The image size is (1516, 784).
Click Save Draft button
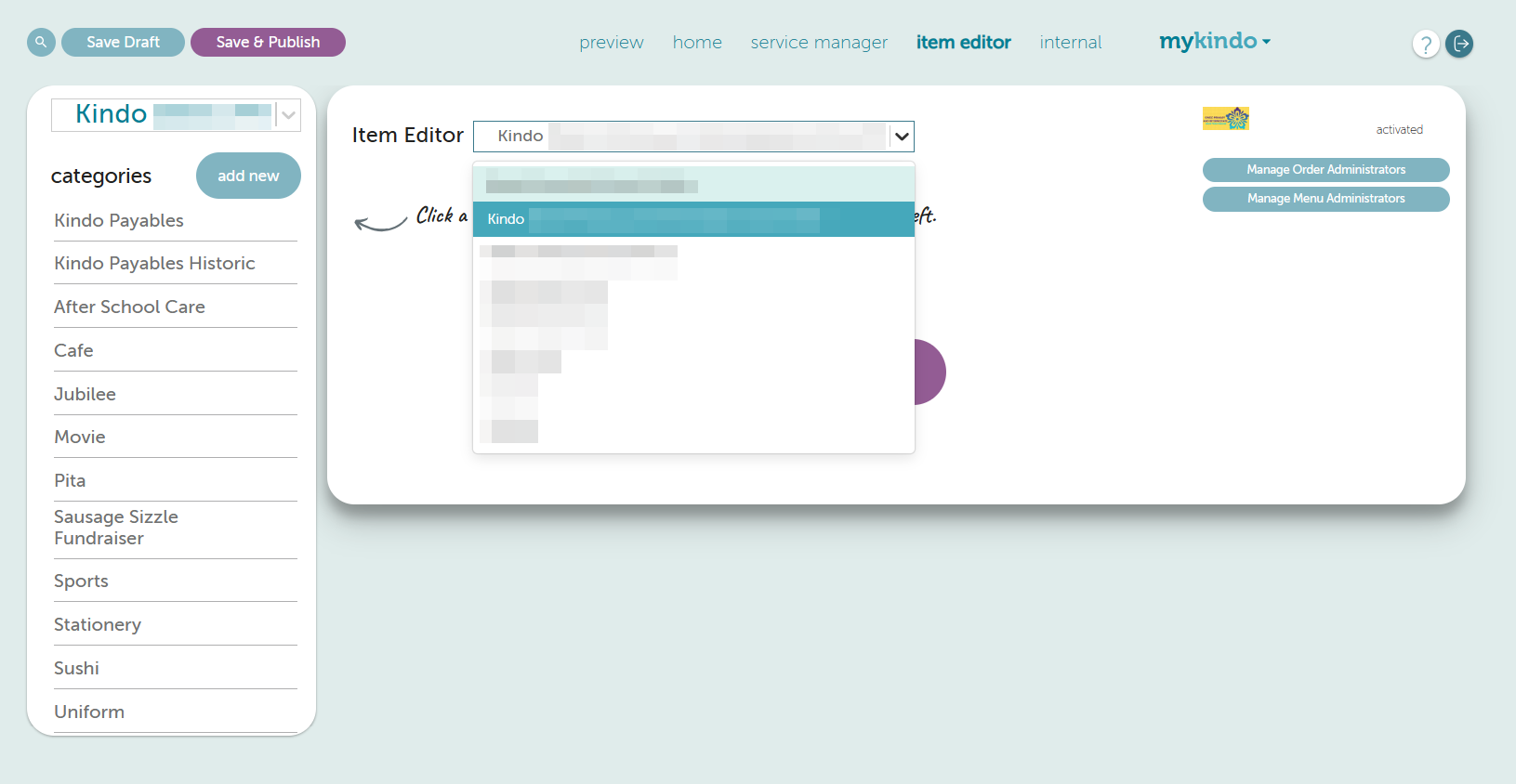(x=123, y=43)
